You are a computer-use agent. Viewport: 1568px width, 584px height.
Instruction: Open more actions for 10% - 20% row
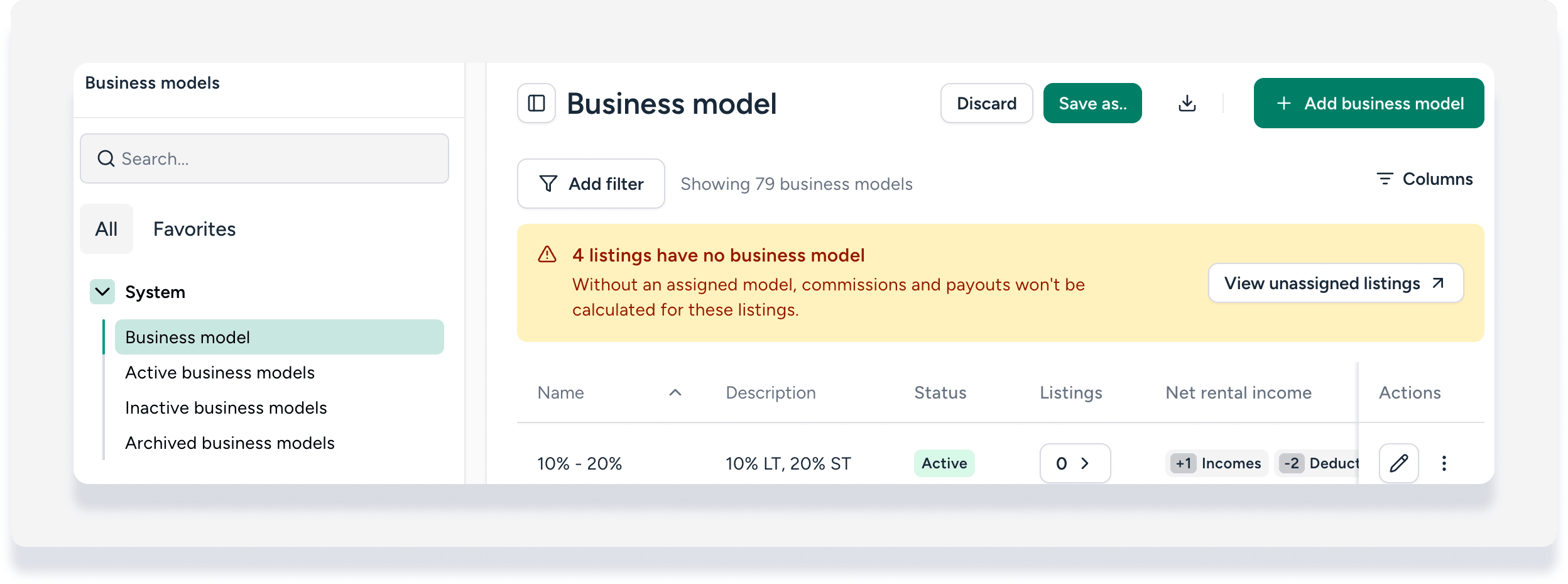pos(1444,463)
